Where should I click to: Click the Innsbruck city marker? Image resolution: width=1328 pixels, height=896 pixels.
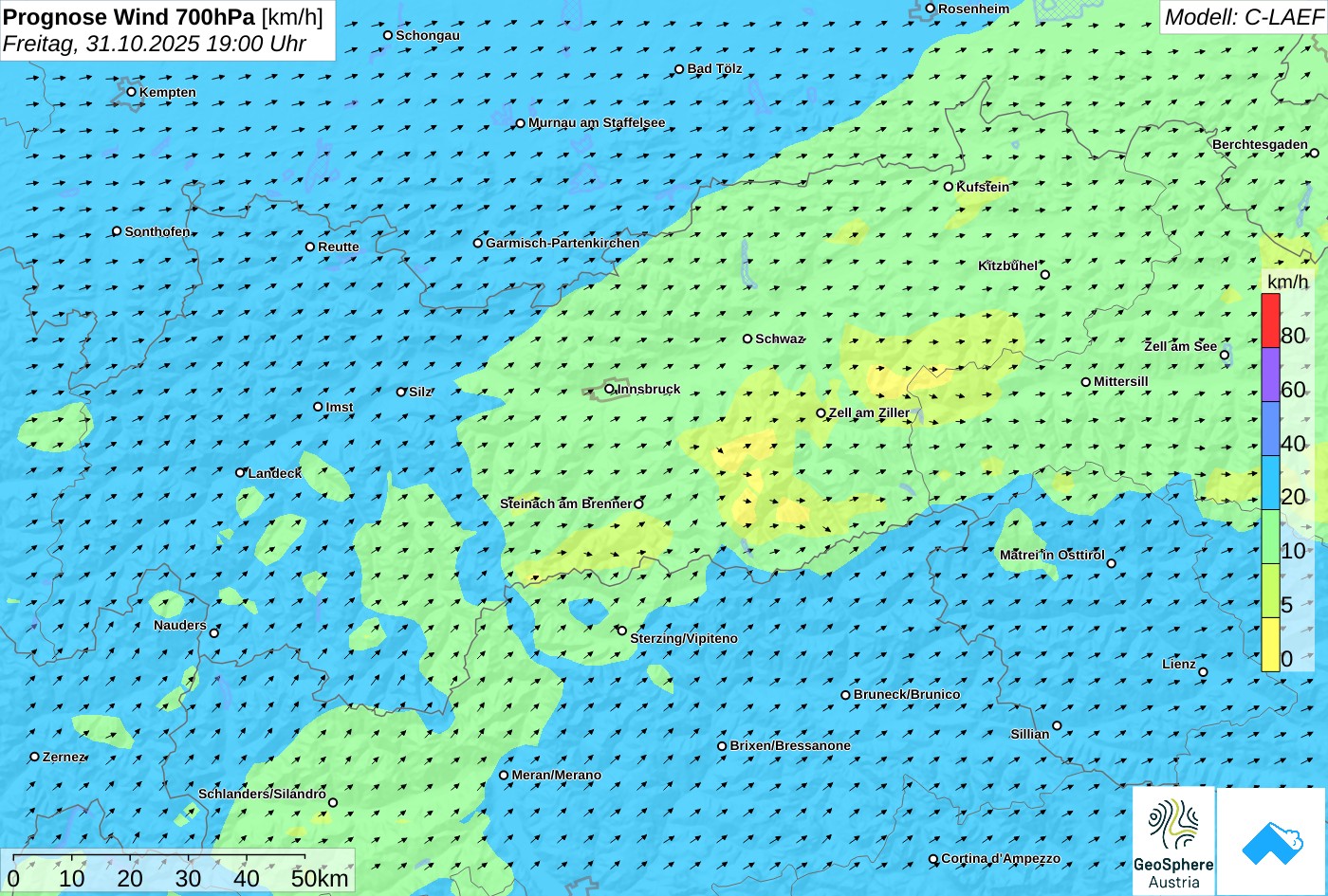(610, 389)
